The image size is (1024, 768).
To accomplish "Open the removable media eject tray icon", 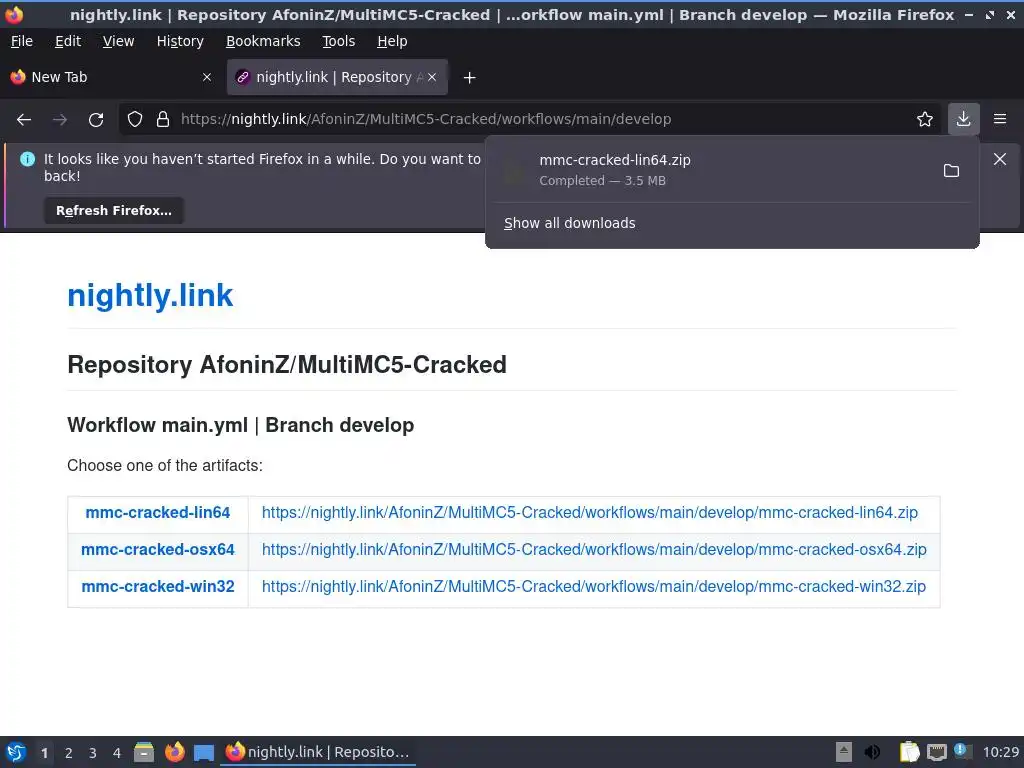I will (x=844, y=752).
